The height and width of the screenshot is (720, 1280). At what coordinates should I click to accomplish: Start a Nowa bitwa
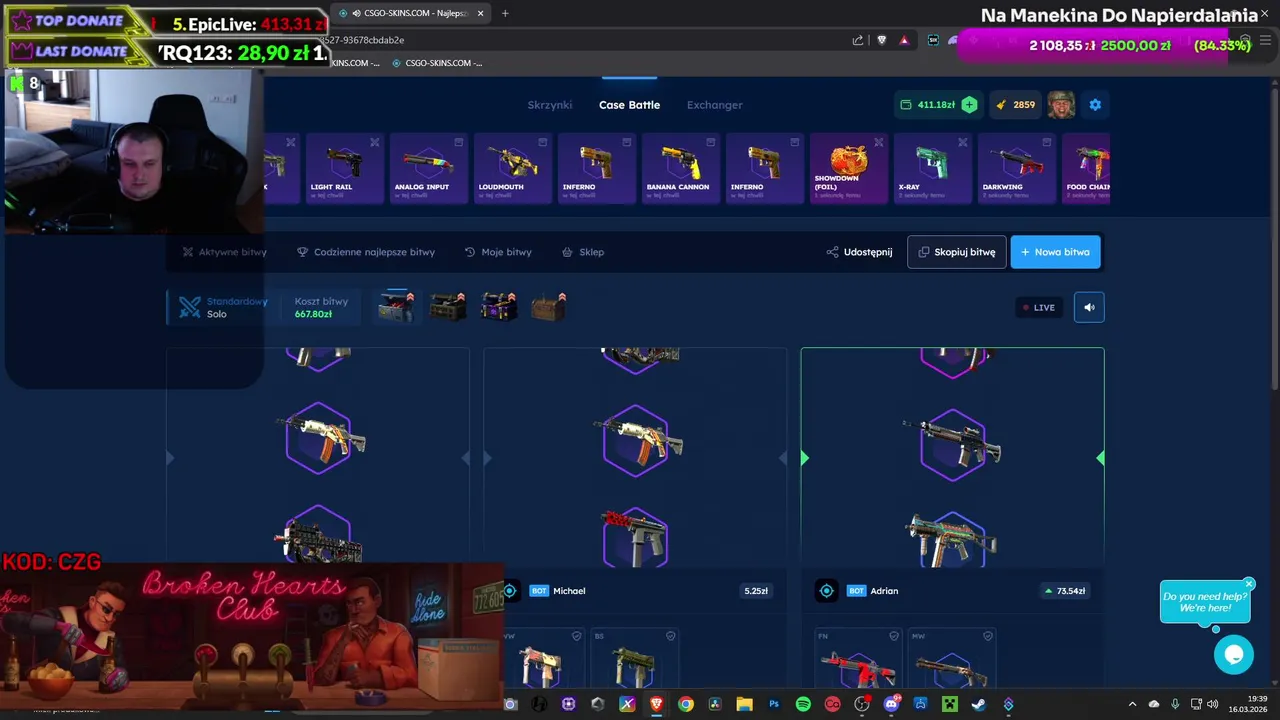click(x=1056, y=252)
